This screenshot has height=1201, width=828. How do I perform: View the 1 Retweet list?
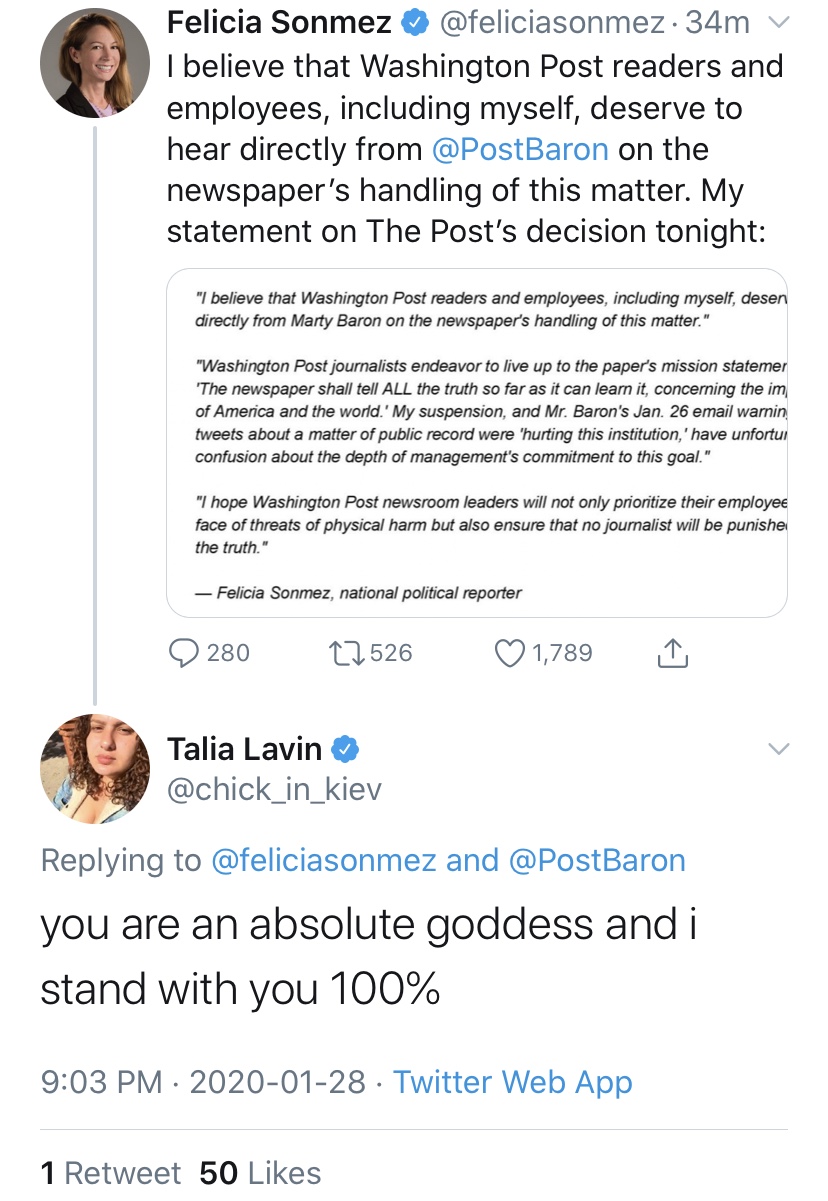[x=111, y=1172]
